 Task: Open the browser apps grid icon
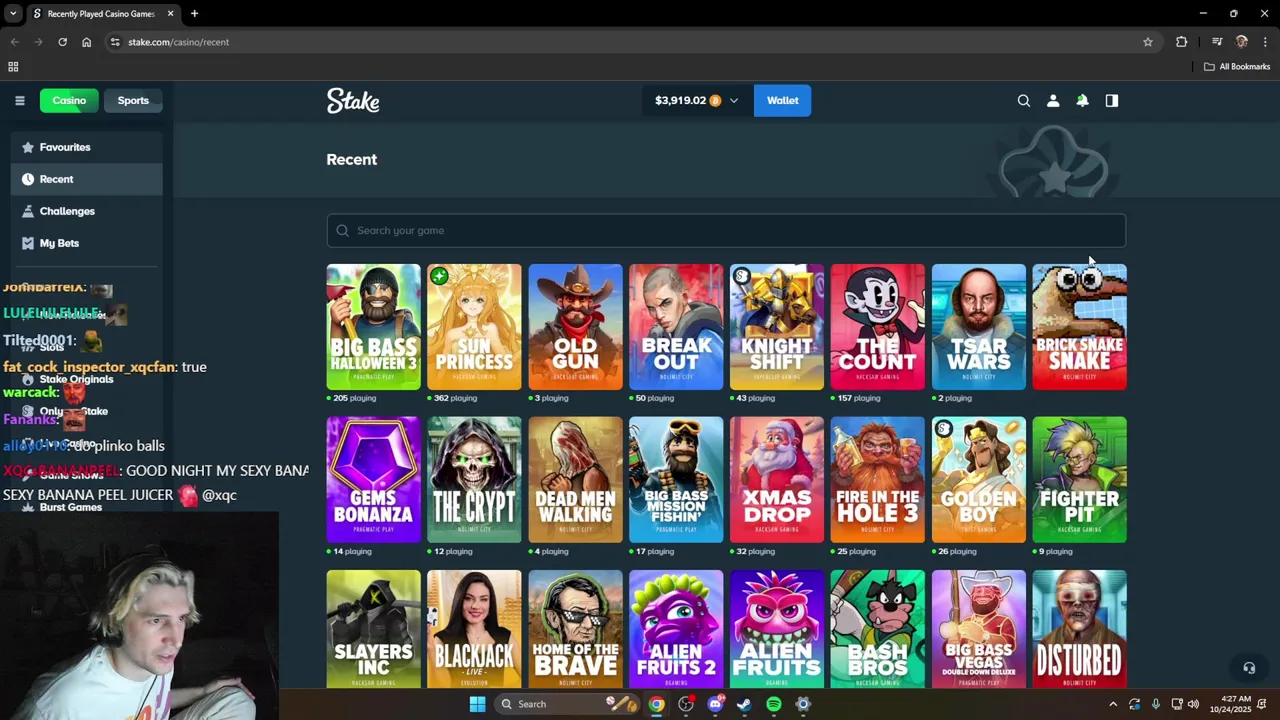point(13,67)
